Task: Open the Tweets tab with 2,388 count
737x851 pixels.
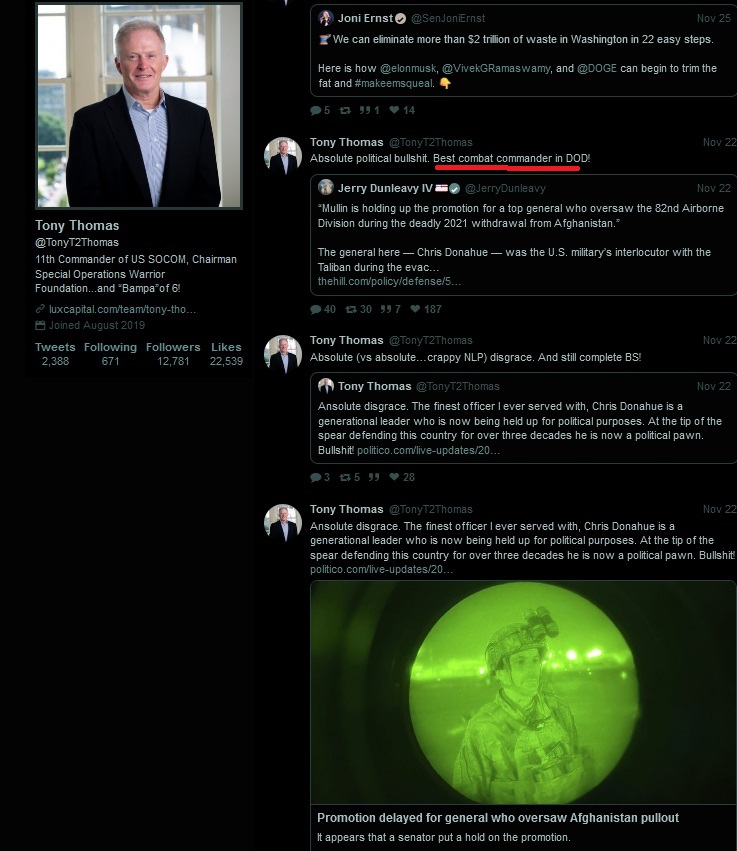Action: (x=55, y=354)
